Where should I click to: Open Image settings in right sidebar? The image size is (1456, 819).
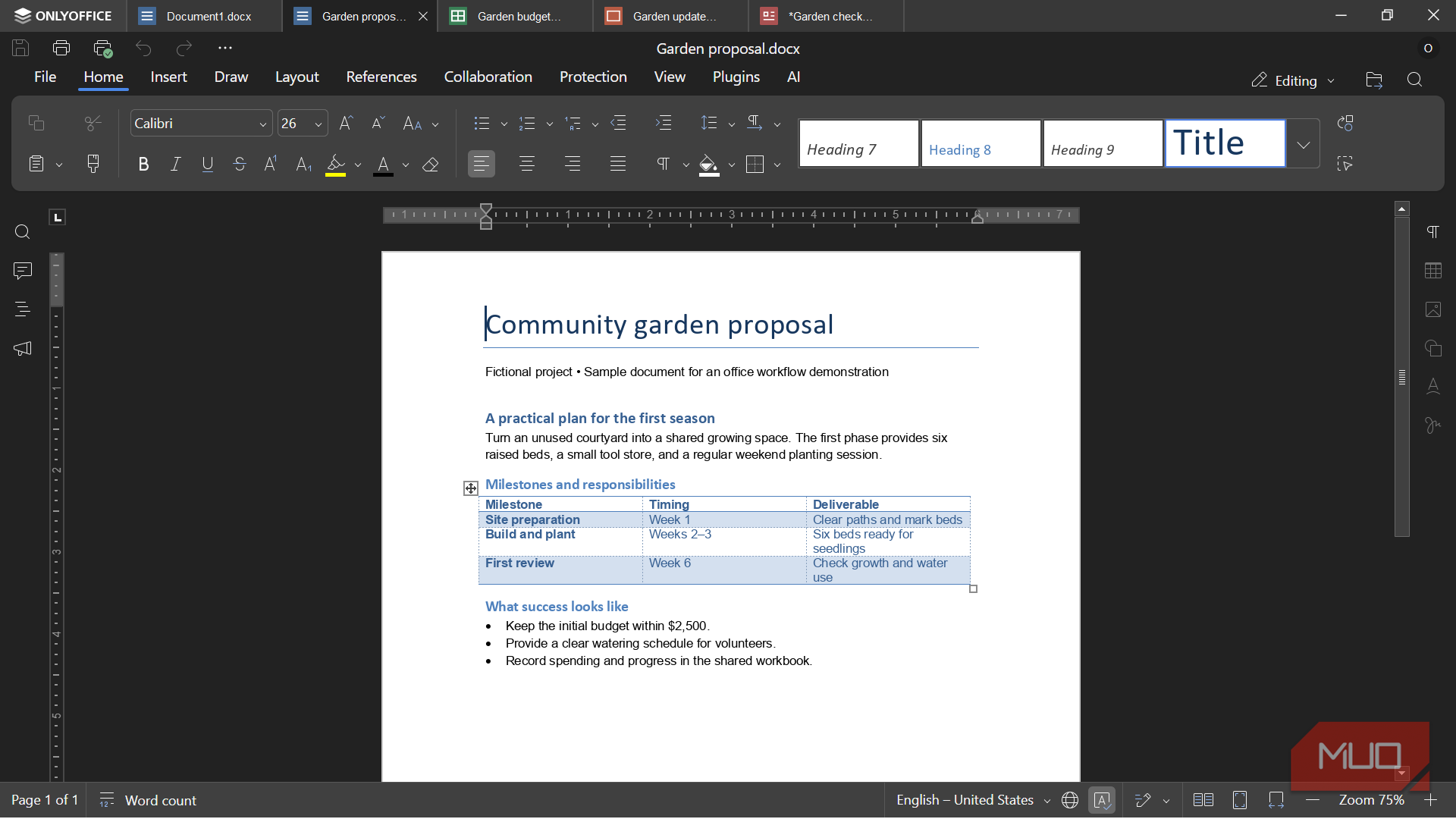tap(1433, 309)
